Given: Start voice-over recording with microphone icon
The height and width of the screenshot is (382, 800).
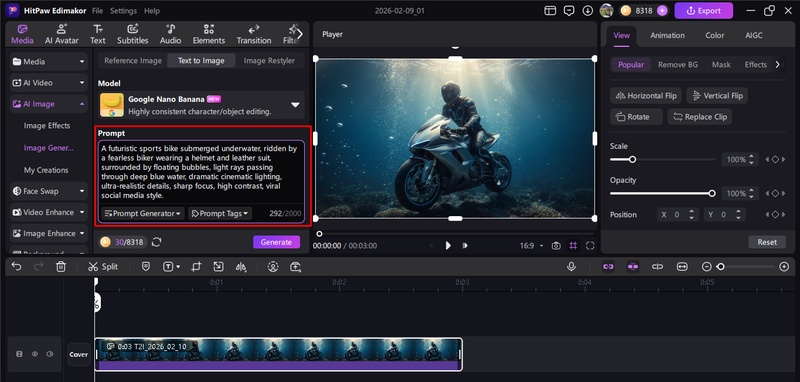Looking at the screenshot, I should [571, 266].
